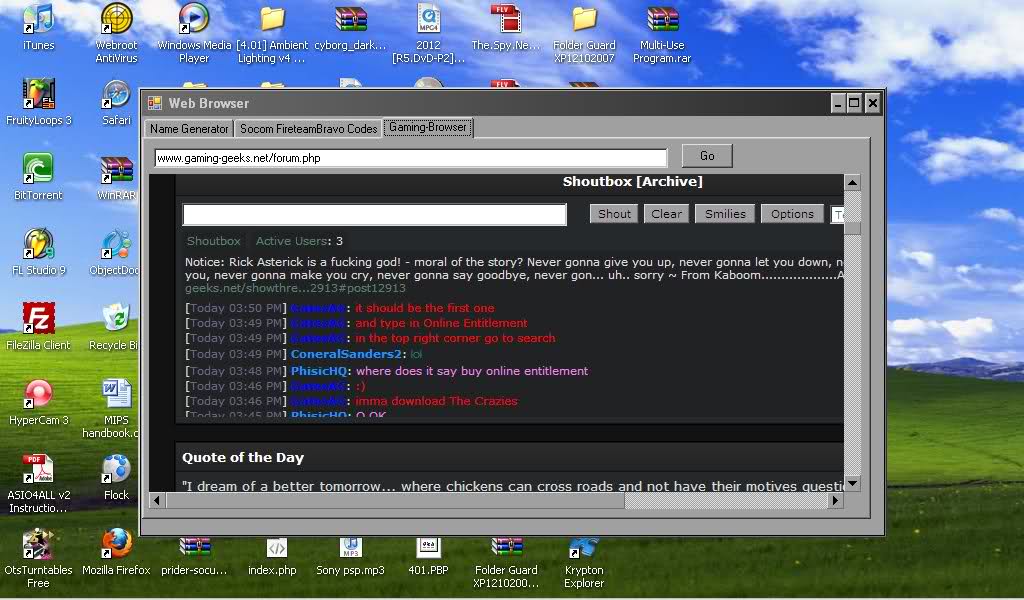Select the ObjectDock desktop shortcut
Viewport: 1024px width, 600px height.
(115, 251)
